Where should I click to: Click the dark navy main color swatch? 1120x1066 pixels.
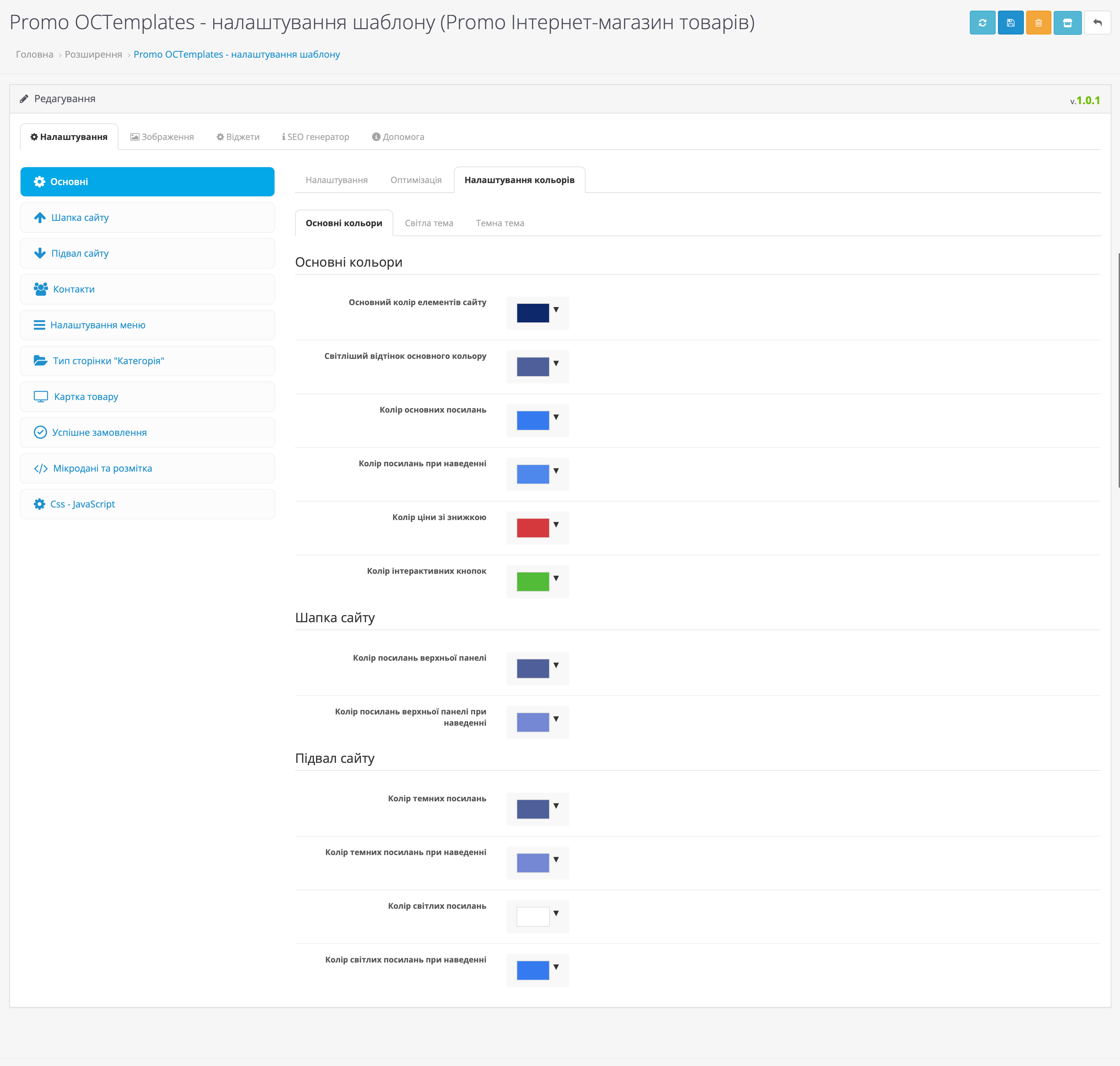click(532, 313)
